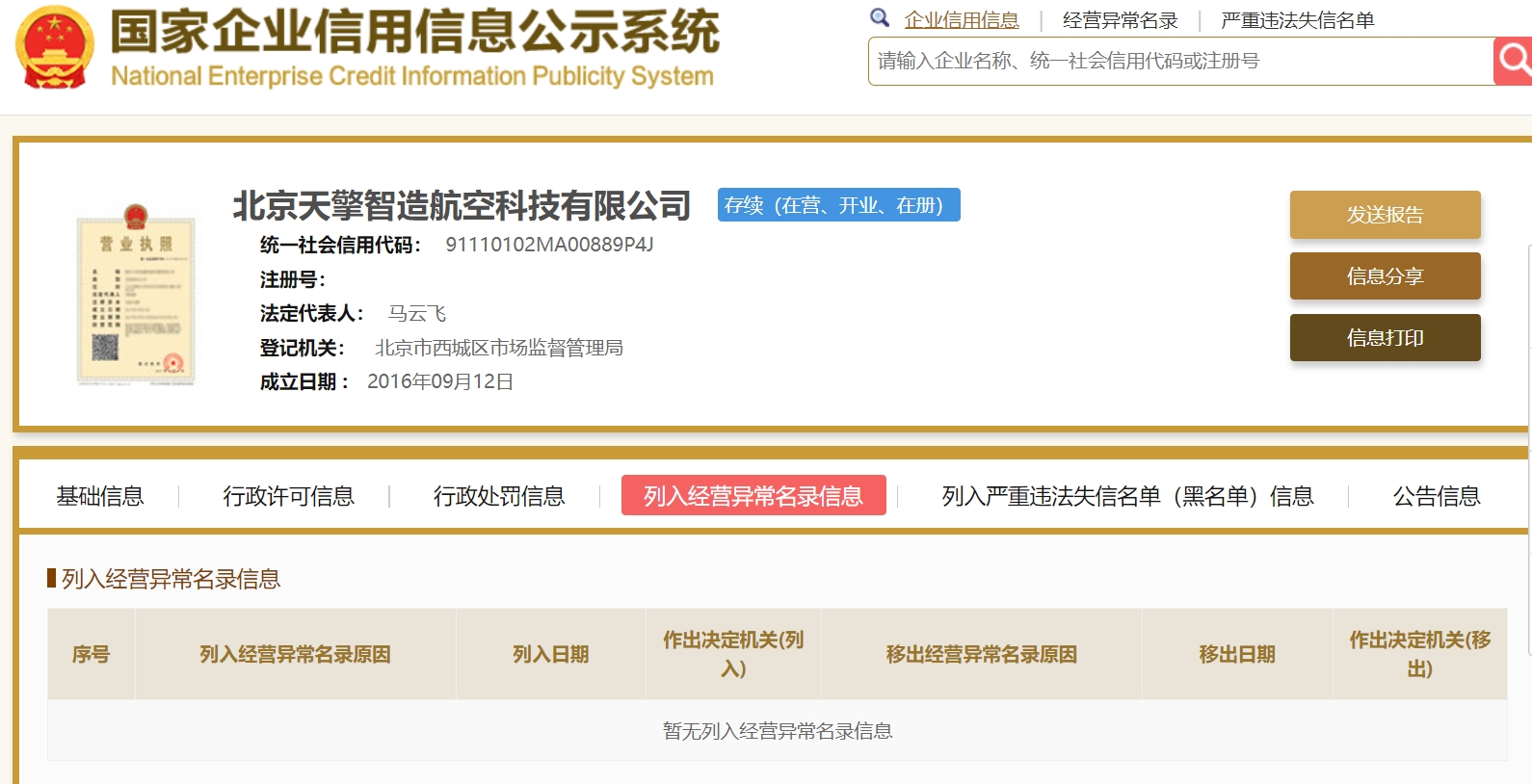
Task: Click company name 北京天擎智造航空科技有限公司
Action: coord(462,205)
